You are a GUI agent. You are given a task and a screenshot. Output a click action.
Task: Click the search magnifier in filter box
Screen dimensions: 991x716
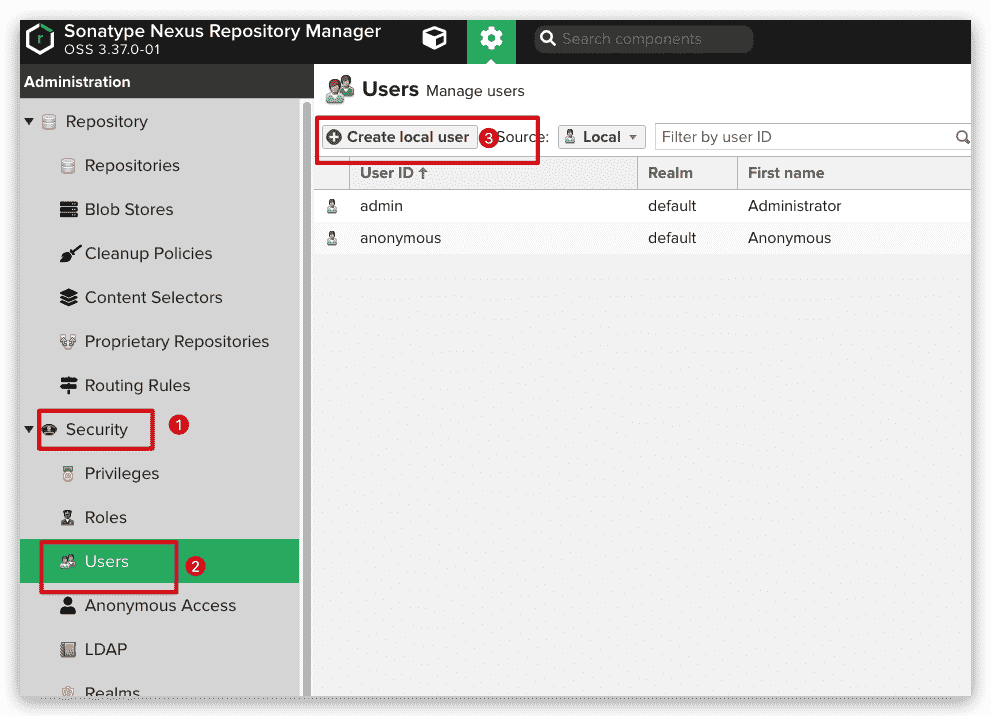962,137
